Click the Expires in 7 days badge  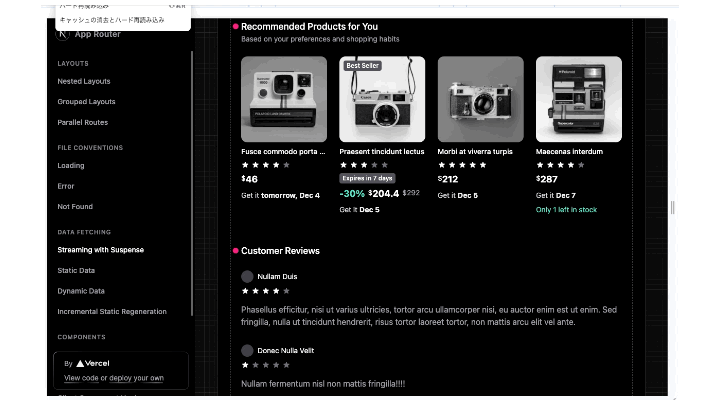pos(367,178)
